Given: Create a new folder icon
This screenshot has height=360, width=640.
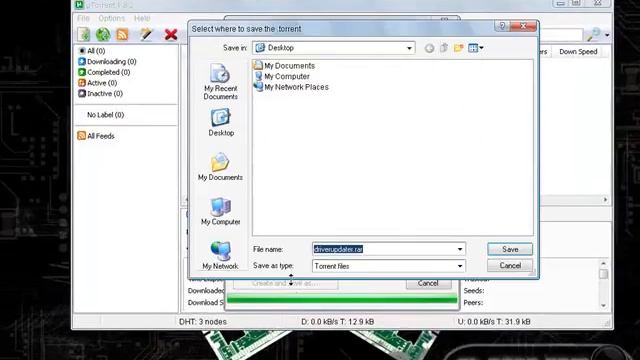Looking at the screenshot, I should tap(458, 48).
